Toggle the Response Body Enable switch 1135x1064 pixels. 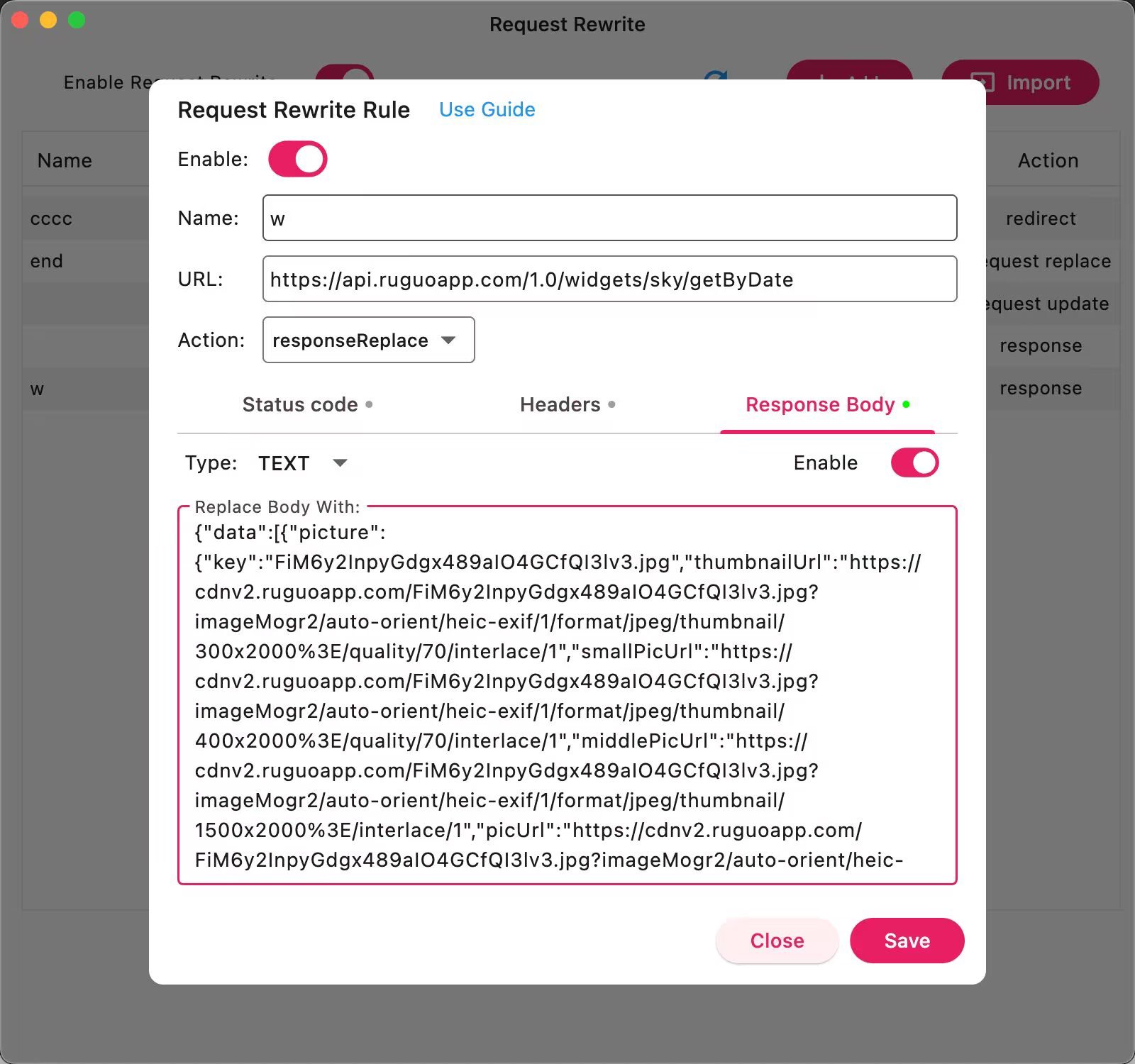point(914,462)
